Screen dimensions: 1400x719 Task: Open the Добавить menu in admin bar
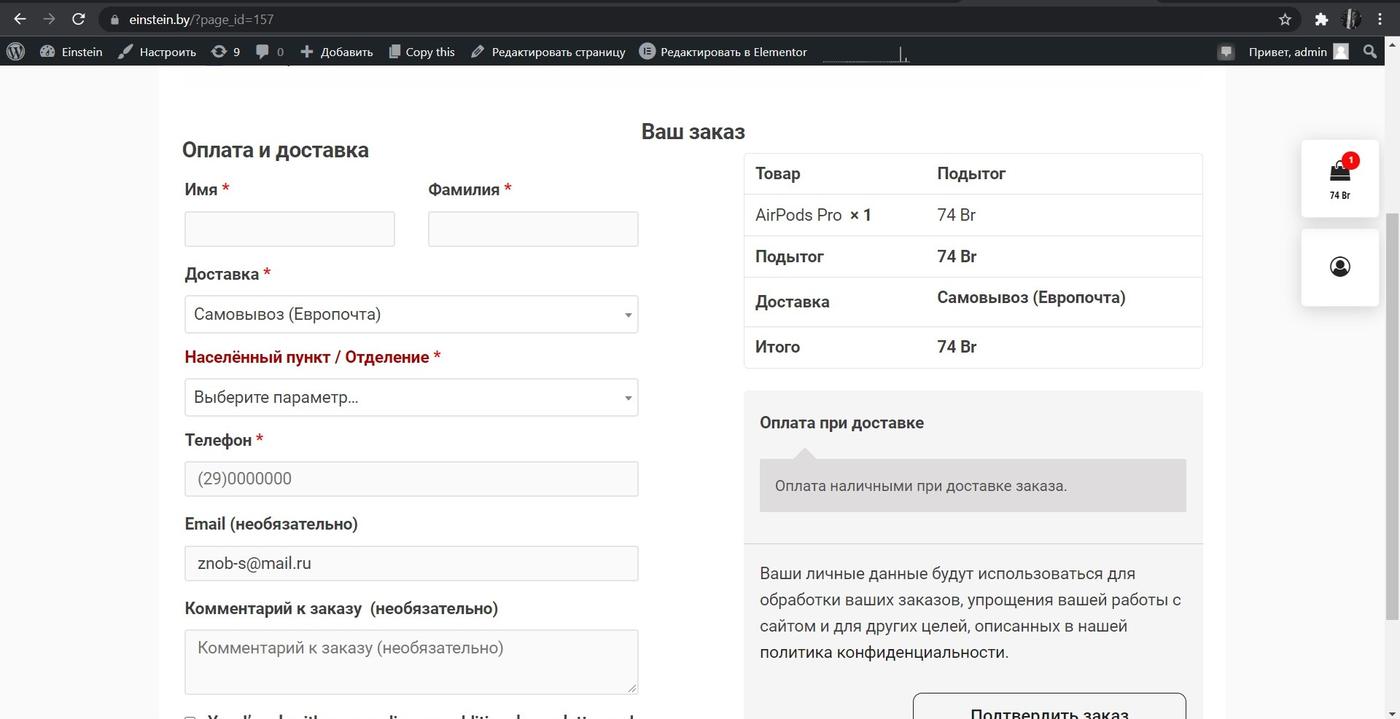(336, 52)
